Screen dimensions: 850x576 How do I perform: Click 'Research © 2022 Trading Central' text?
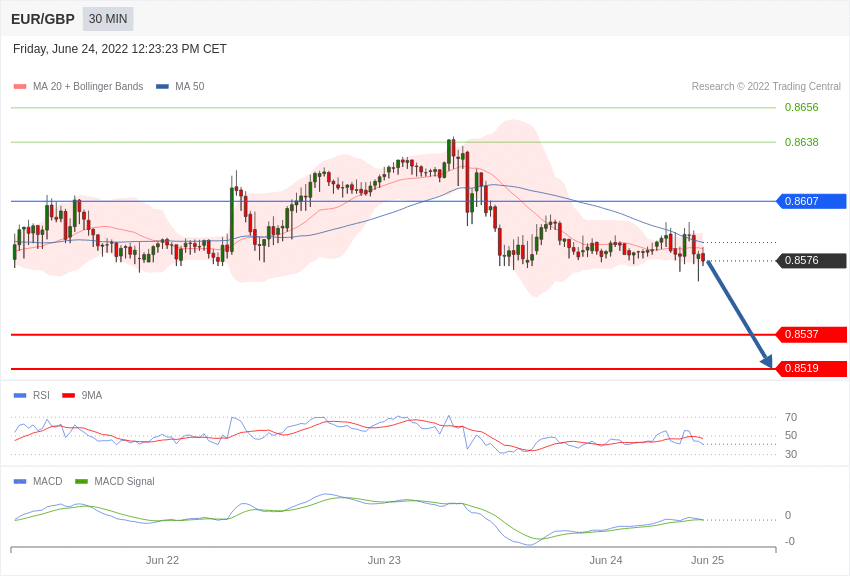pyautogui.click(x=766, y=87)
